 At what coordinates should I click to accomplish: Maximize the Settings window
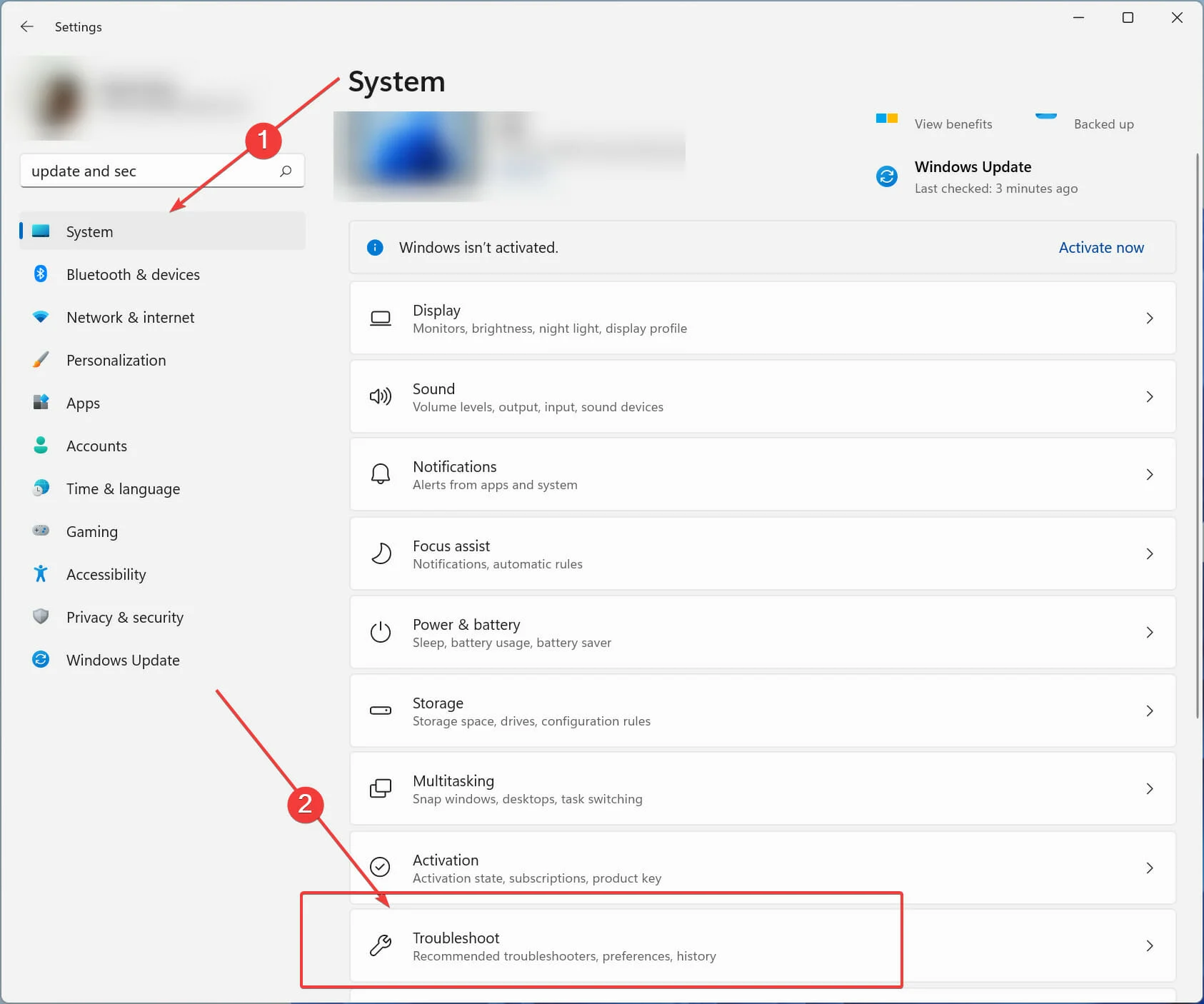point(1128,18)
